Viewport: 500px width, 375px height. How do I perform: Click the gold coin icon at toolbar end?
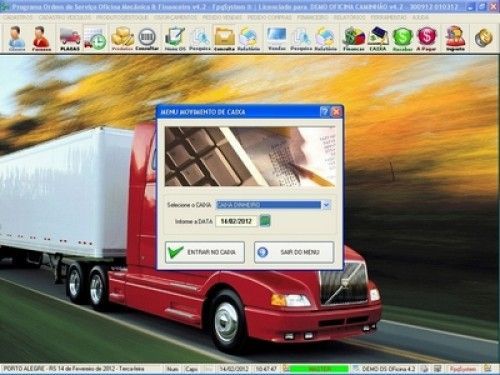[x=484, y=38]
